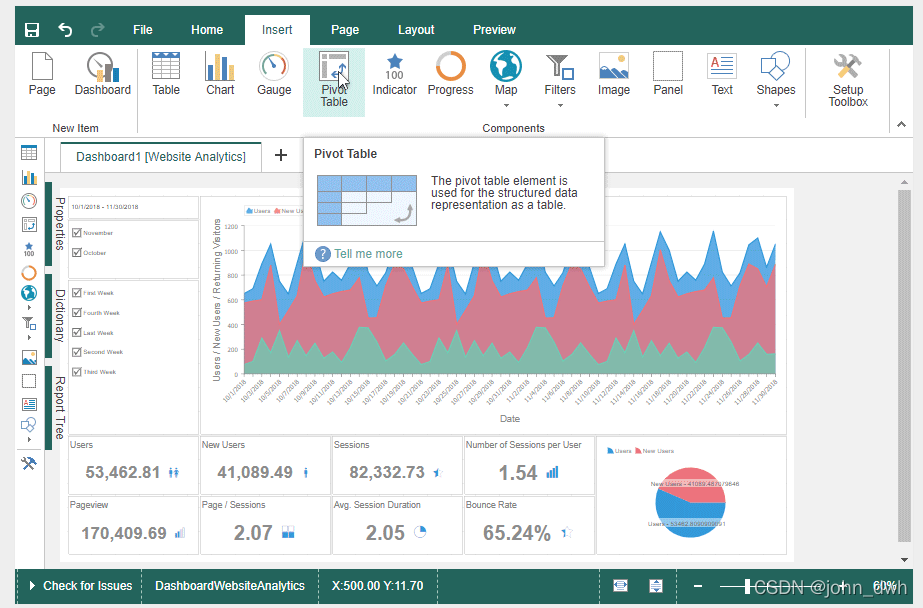Collapse the ribbon with the chevron
This screenshot has width=923, height=608.
coord(901,124)
